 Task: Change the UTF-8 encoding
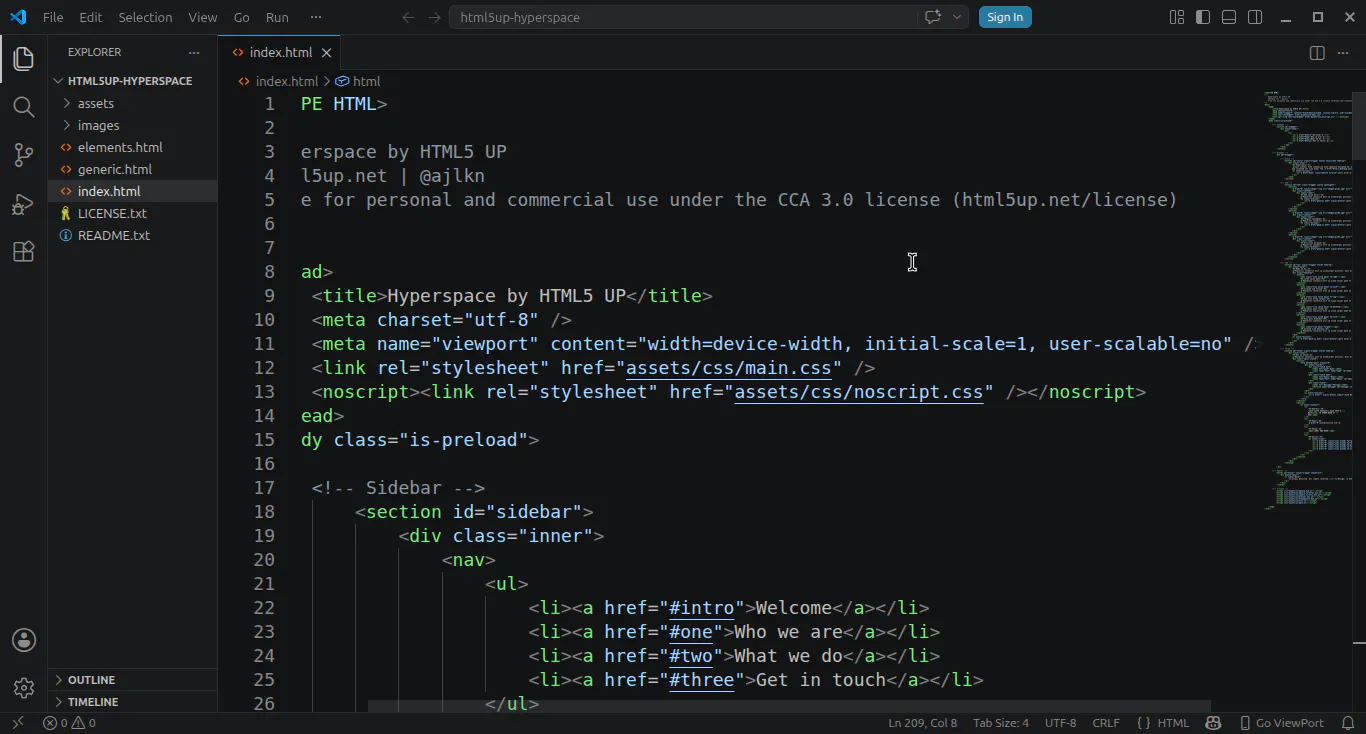1060,723
